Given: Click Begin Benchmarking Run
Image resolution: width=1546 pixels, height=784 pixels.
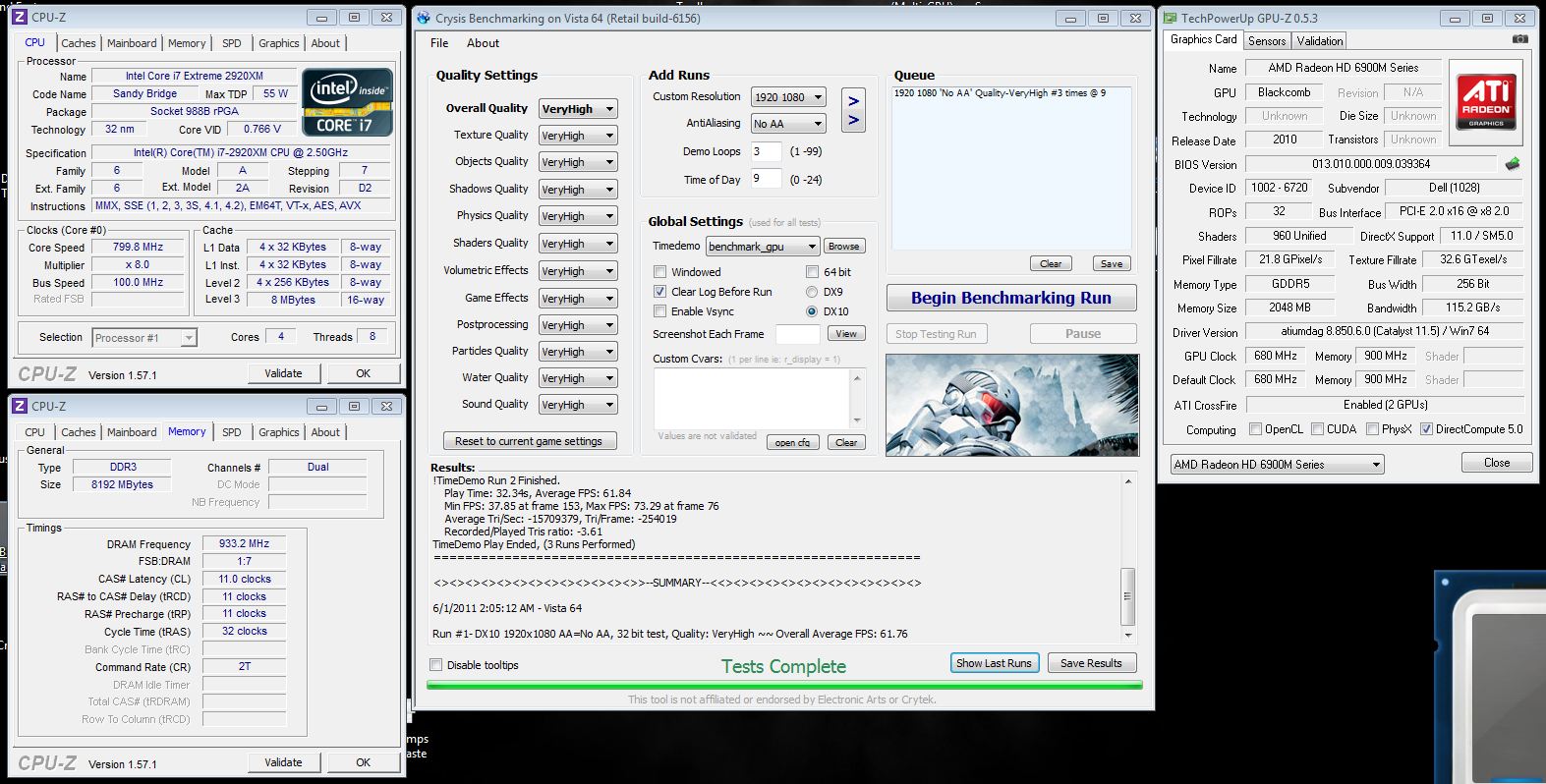Looking at the screenshot, I should (1011, 298).
